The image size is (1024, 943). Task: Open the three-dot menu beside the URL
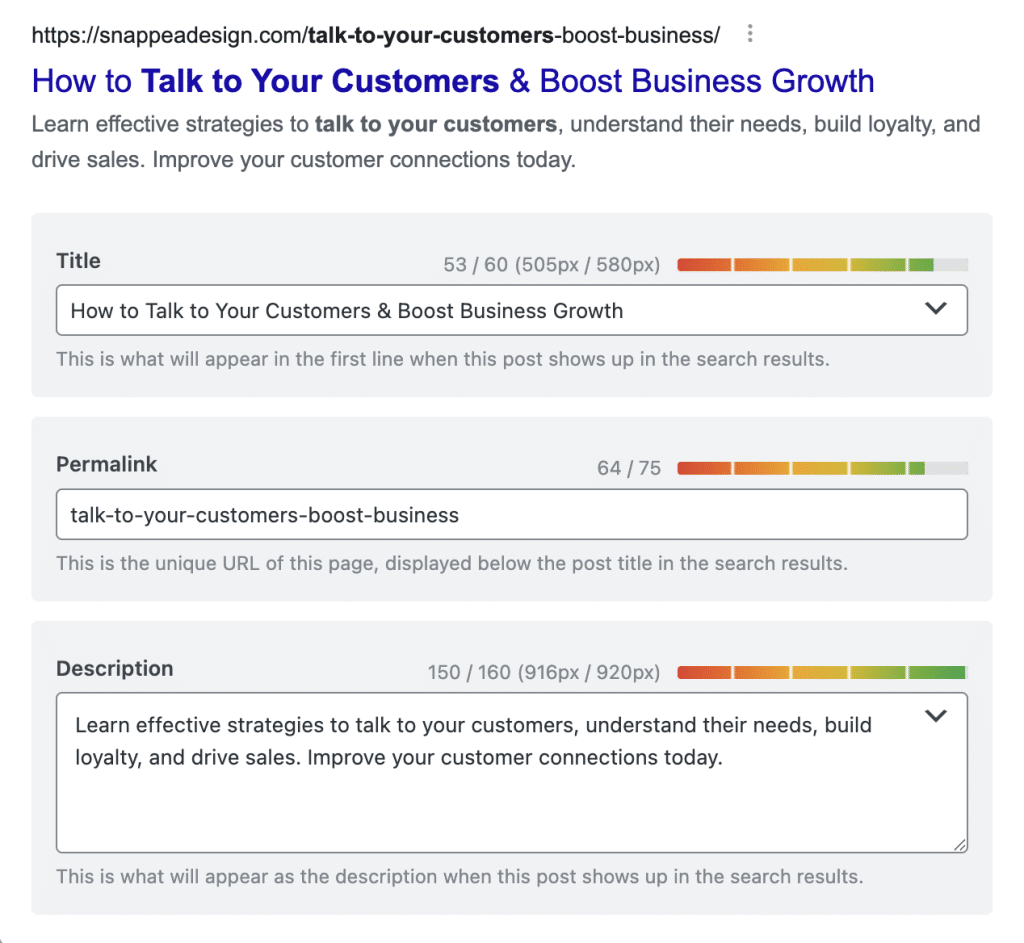750,33
